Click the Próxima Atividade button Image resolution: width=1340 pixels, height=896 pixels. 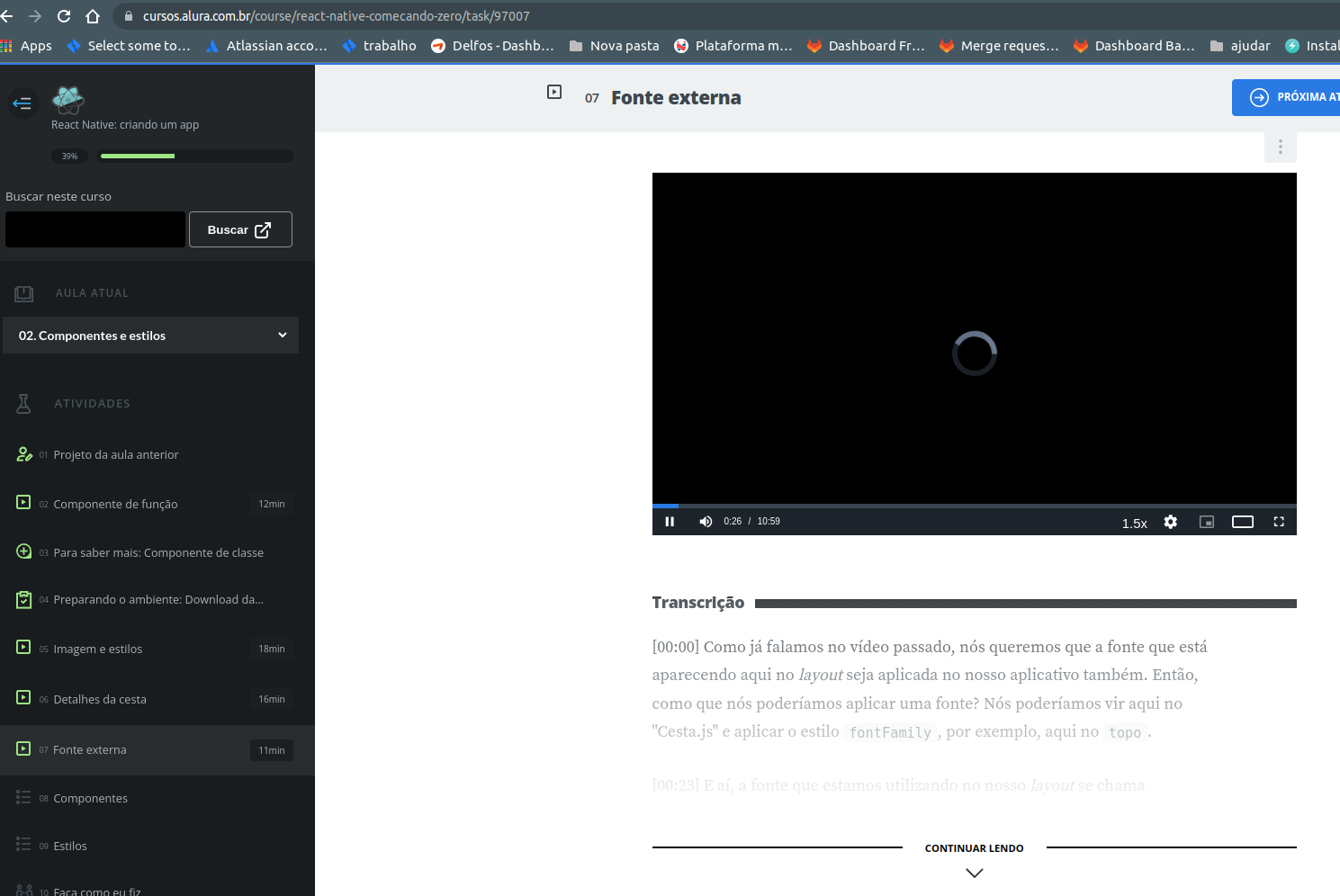1286,97
